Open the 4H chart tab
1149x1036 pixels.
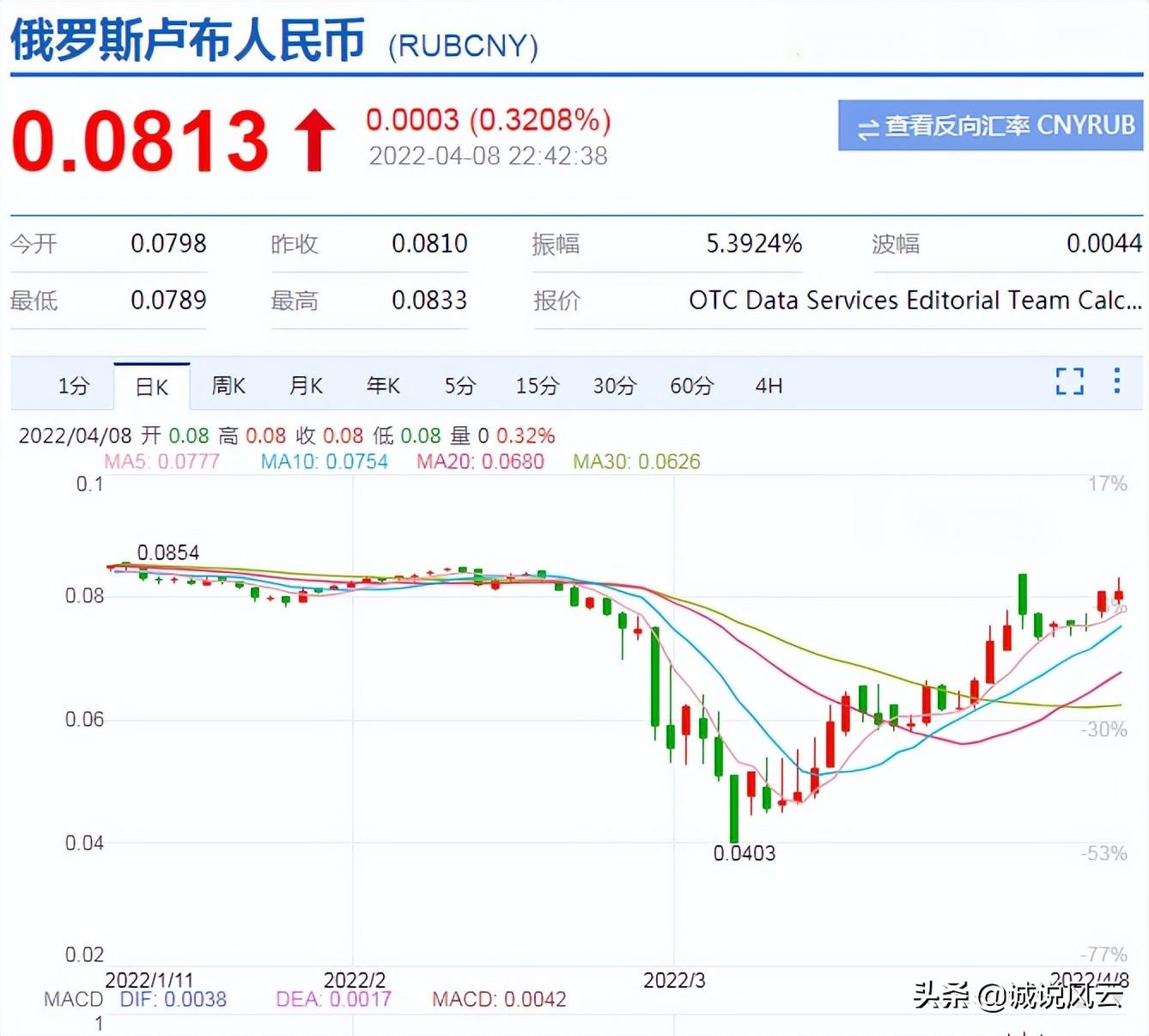(769, 386)
